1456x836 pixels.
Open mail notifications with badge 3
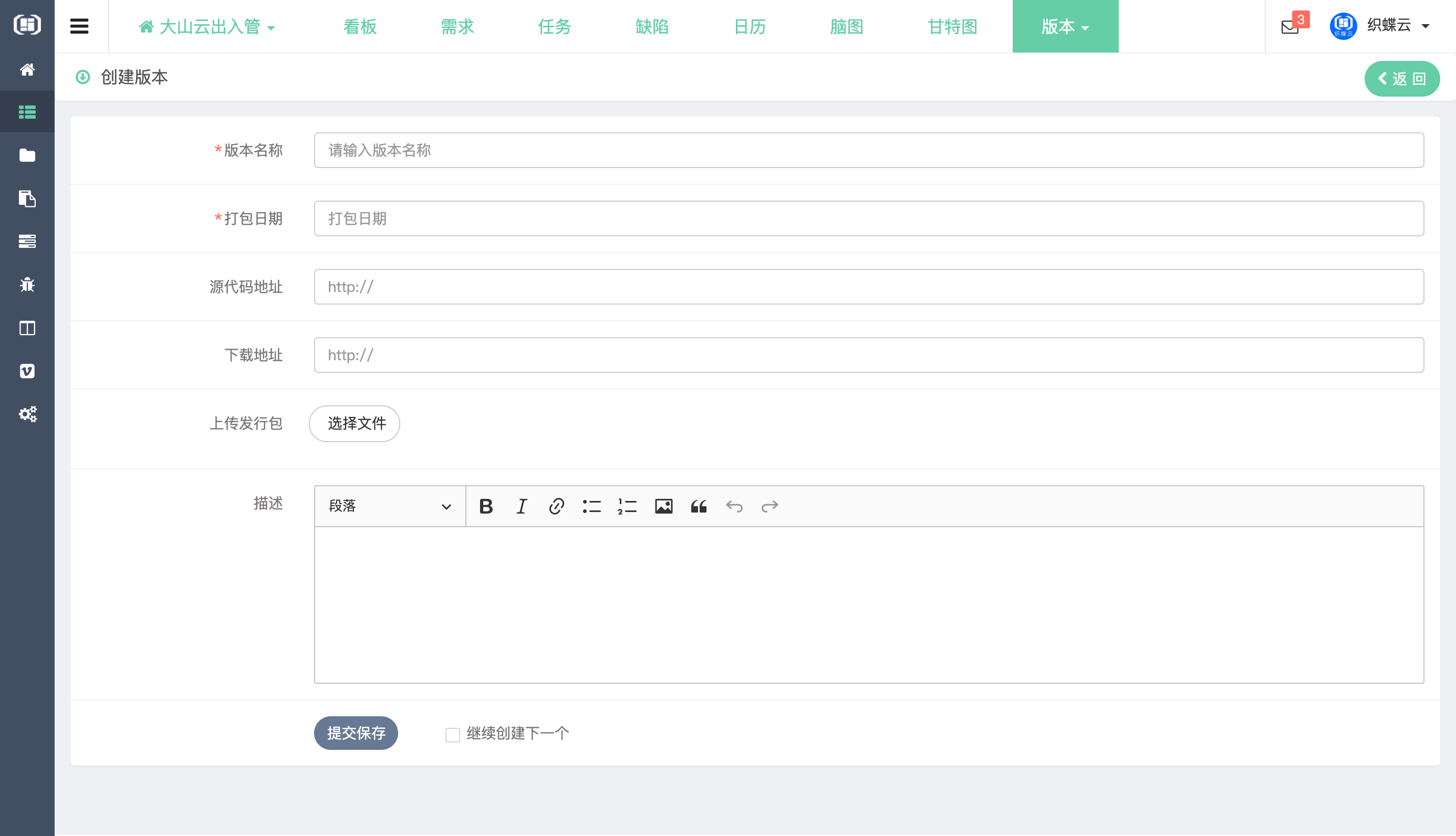pos(1289,26)
